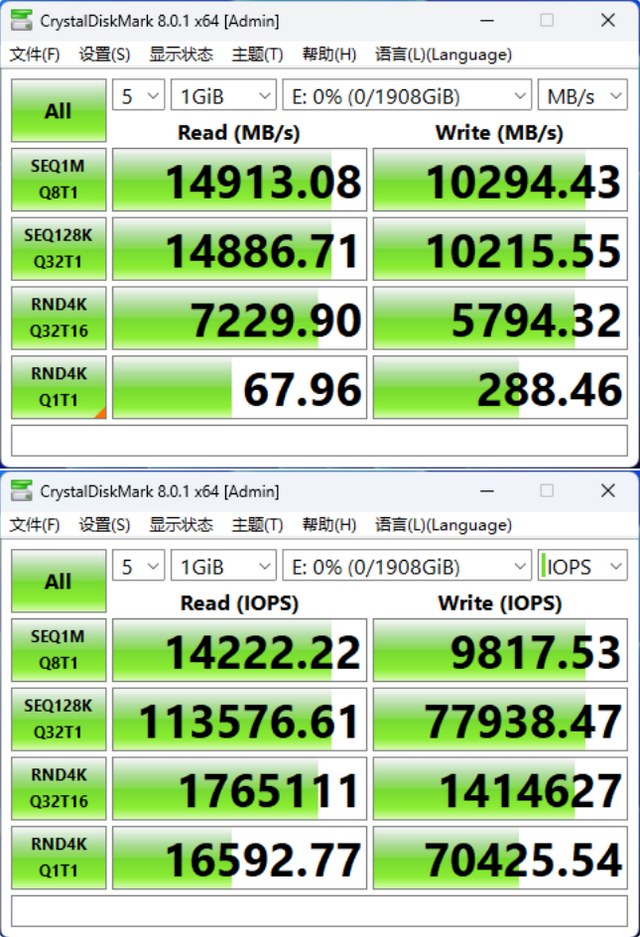Click comment input field in top window
640x937 pixels.
click(x=319, y=441)
